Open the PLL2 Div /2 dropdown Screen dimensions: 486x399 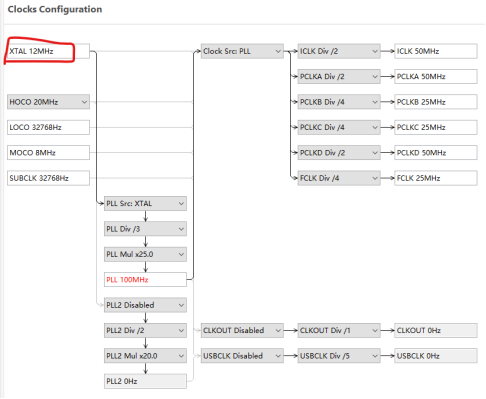point(145,330)
